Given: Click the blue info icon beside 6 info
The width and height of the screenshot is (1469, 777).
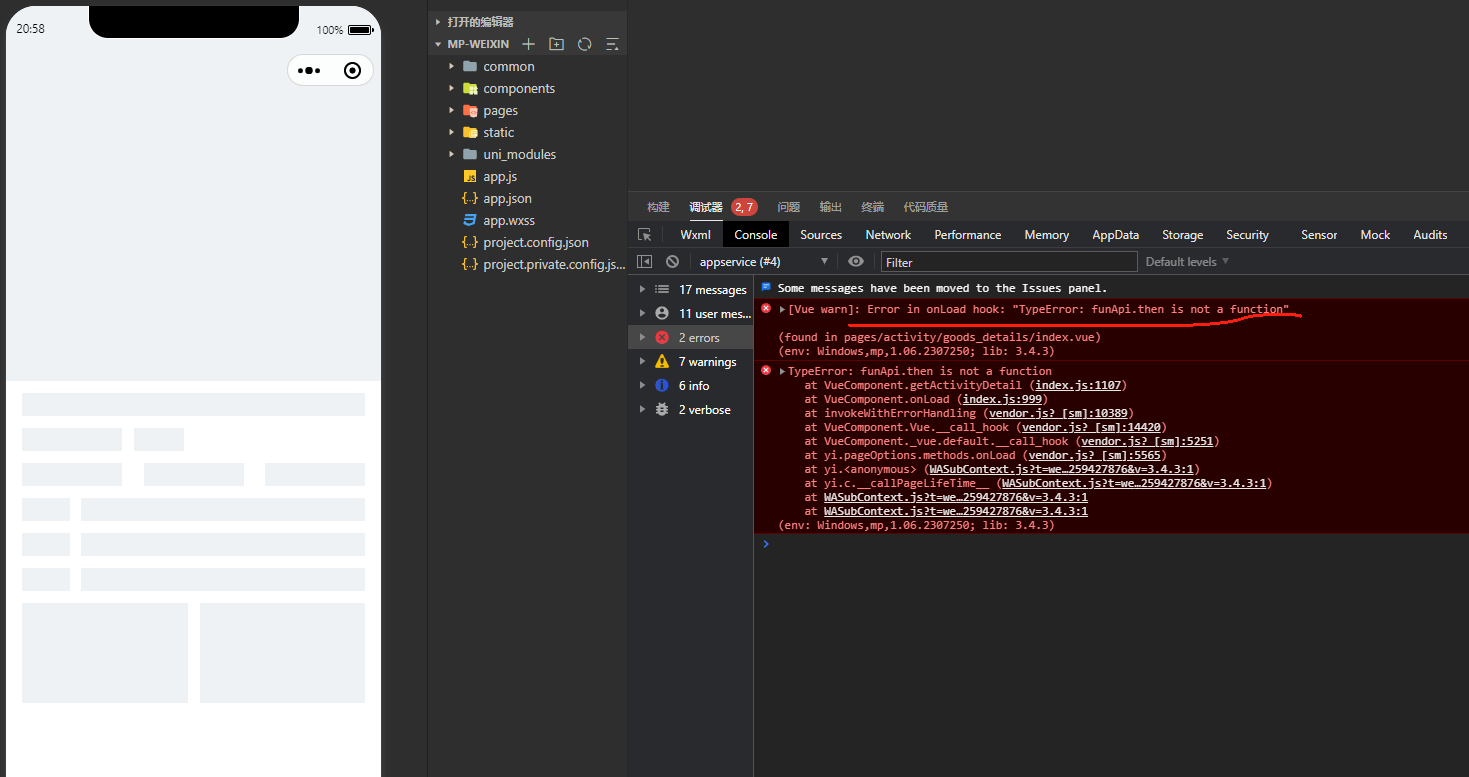Looking at the screenshot, I should point(662,385).
